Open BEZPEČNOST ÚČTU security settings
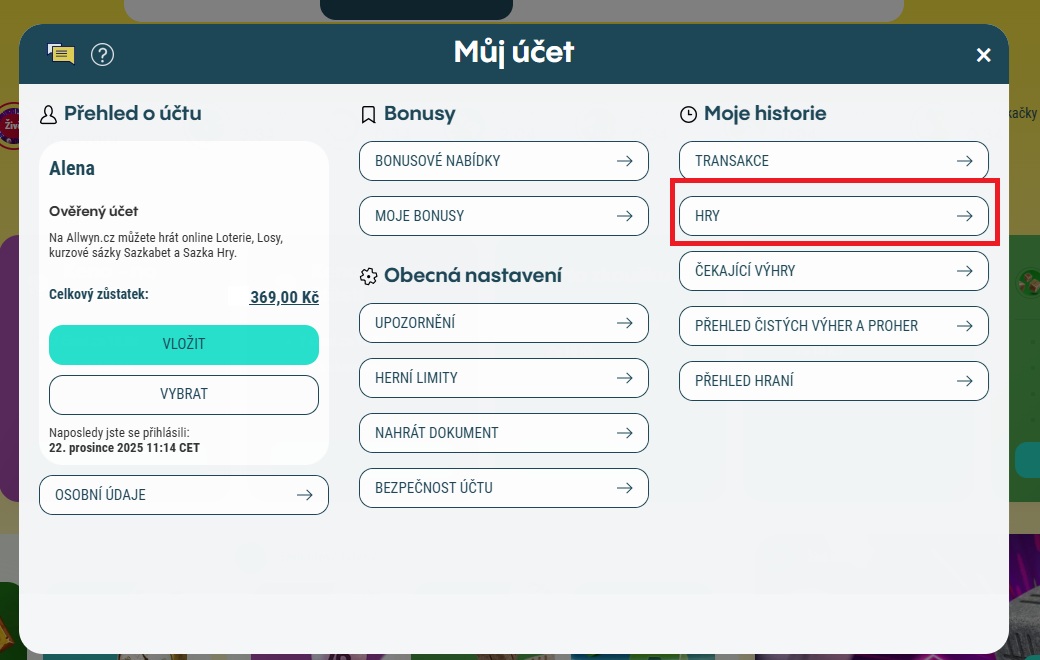This screenshot has width=1040, height=660. tap(503, 488)
